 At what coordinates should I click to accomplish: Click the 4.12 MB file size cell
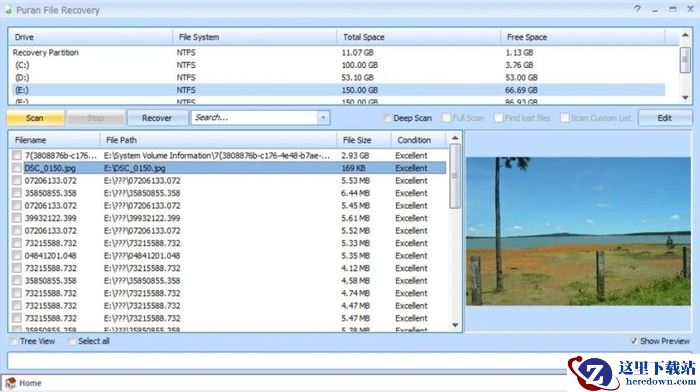point(355,268)
